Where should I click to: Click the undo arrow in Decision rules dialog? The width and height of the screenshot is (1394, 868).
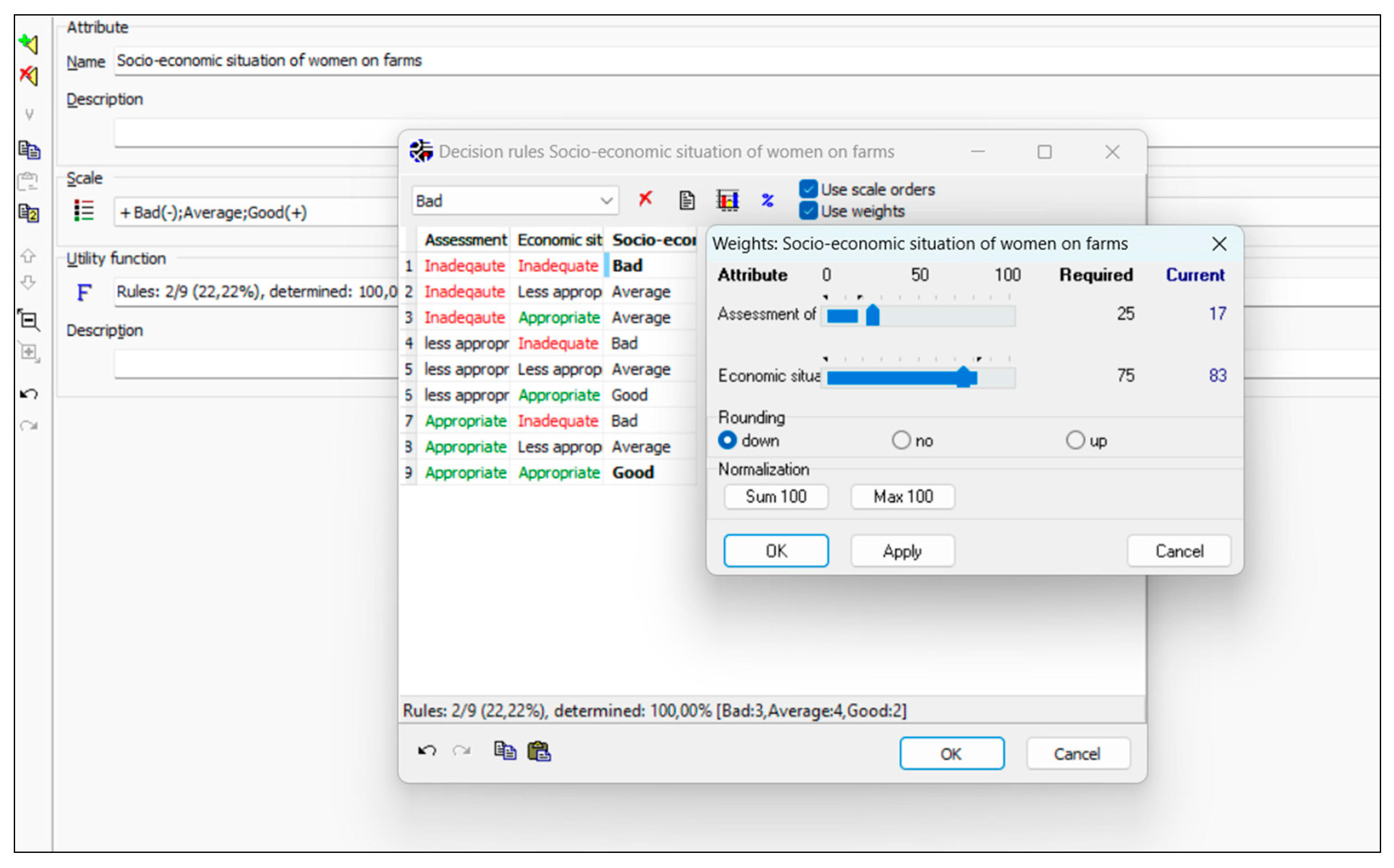[x=427, y=751]
